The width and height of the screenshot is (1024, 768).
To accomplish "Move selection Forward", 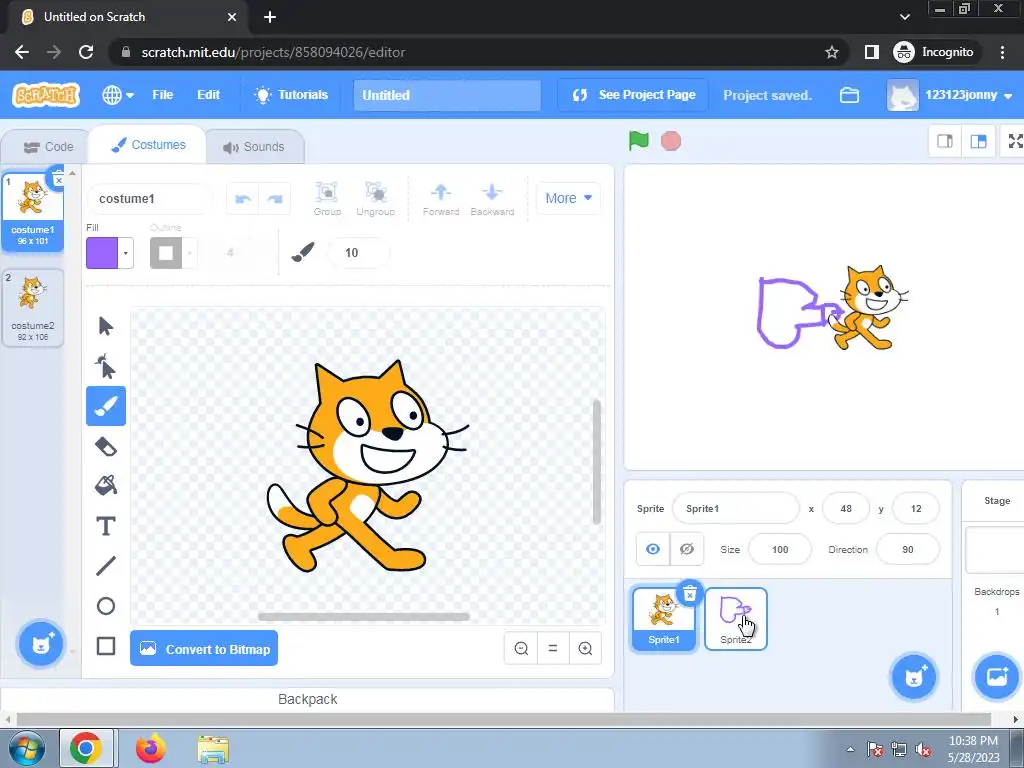I will (x=441, y=199).
